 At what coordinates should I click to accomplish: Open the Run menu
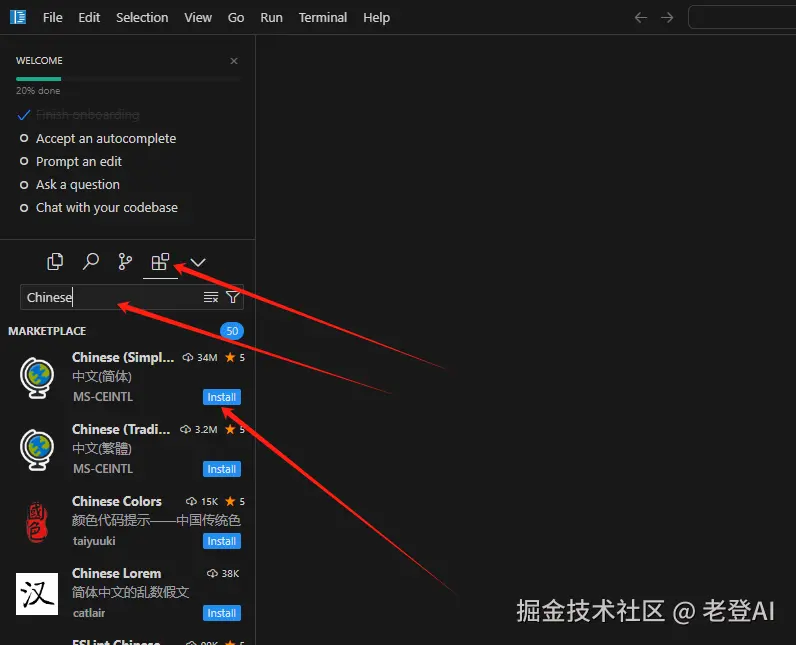(x=272, y=18)
